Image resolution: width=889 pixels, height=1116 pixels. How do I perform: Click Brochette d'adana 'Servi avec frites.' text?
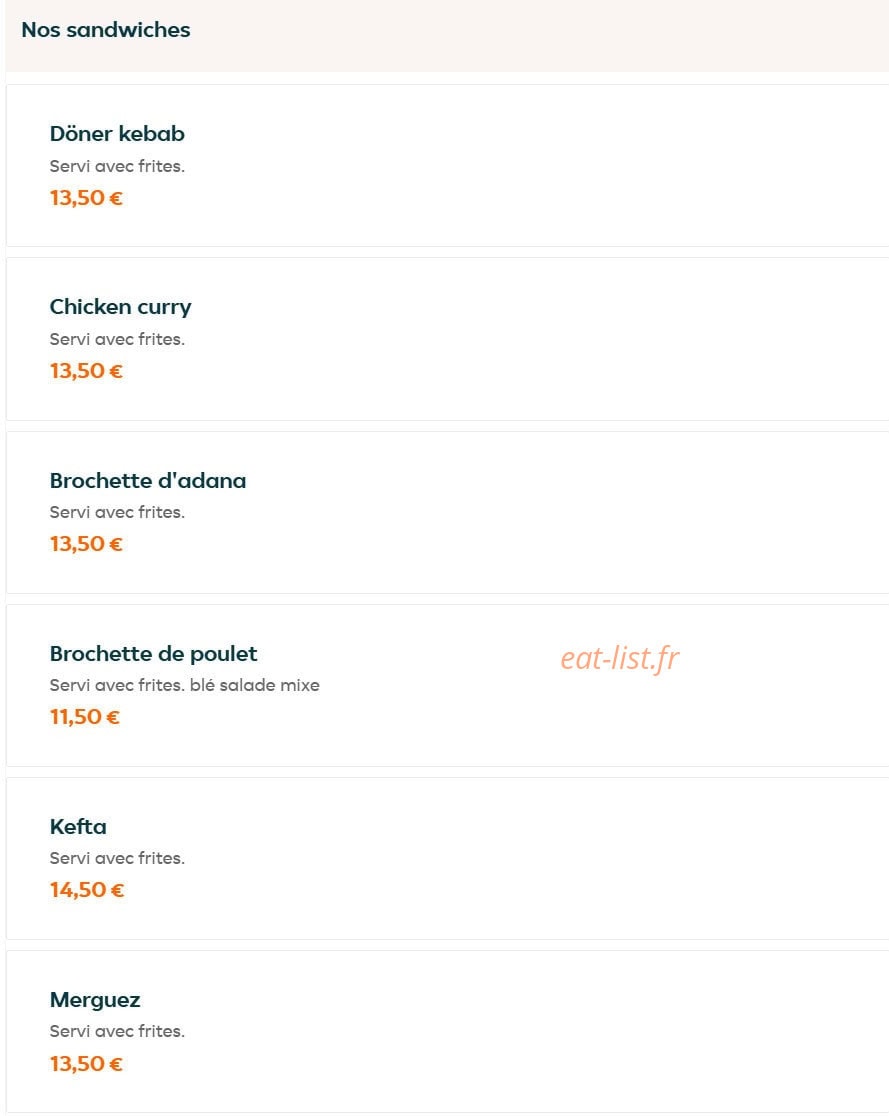[x=117, y=512]
